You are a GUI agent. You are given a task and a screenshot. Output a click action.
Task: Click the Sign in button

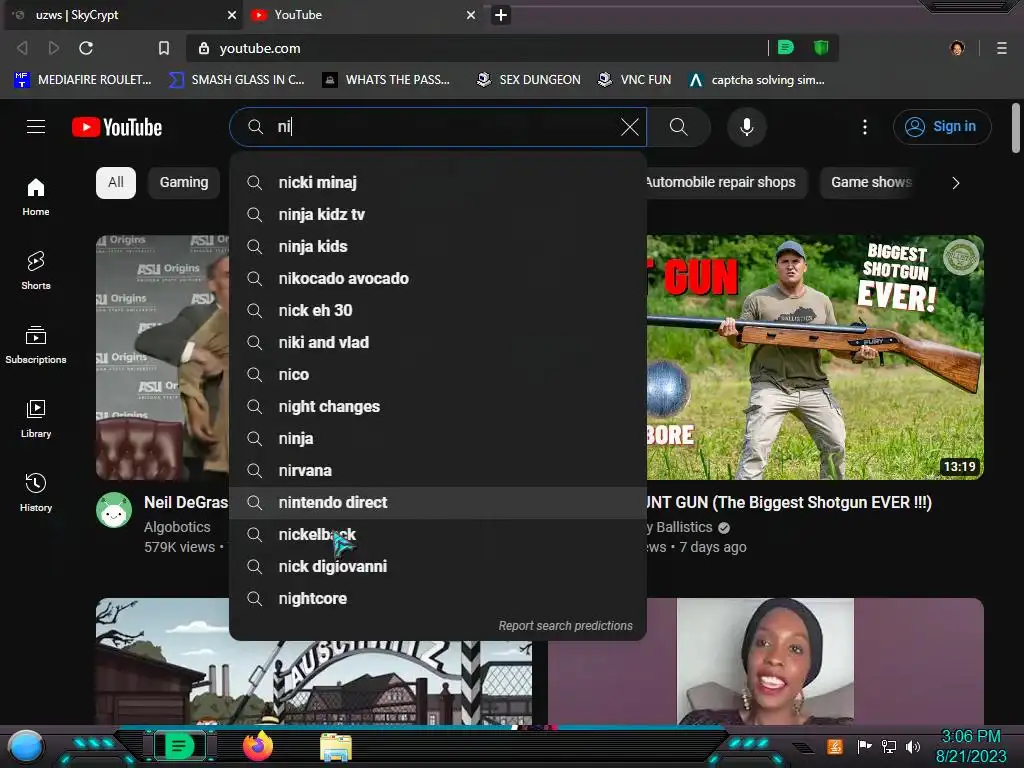coord(942,127)
